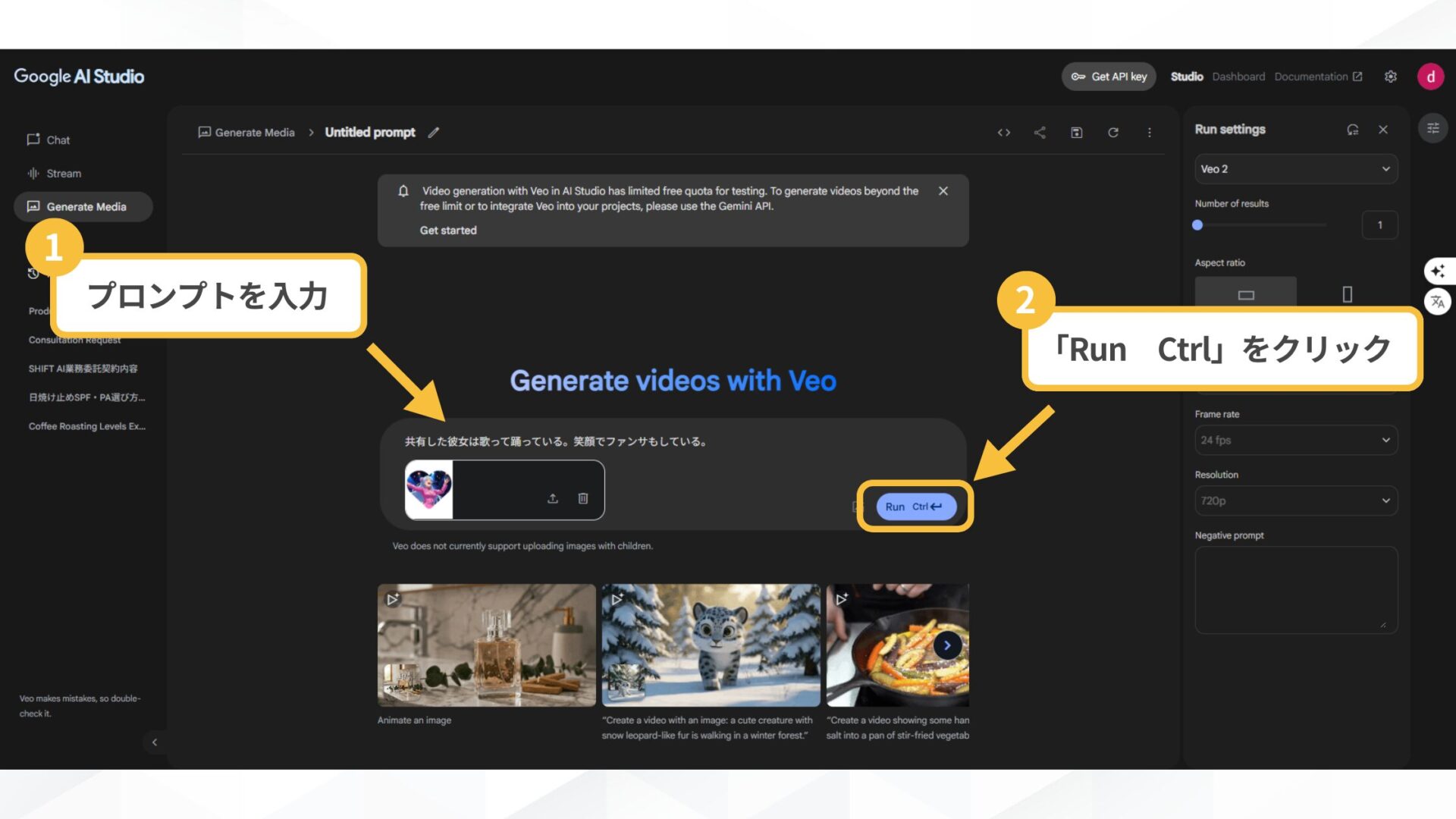This screenshot has height=819, width=1456.
Task: Open the Share icon for this prompt
Action: (1040, 132)
